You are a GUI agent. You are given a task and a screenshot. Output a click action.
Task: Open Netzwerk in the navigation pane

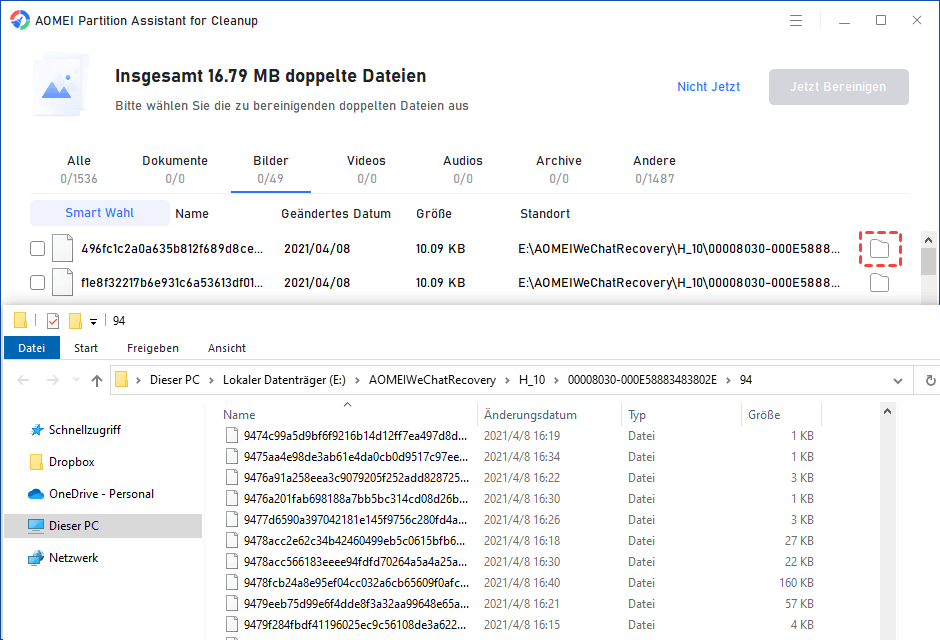click(x=73, y=558)
